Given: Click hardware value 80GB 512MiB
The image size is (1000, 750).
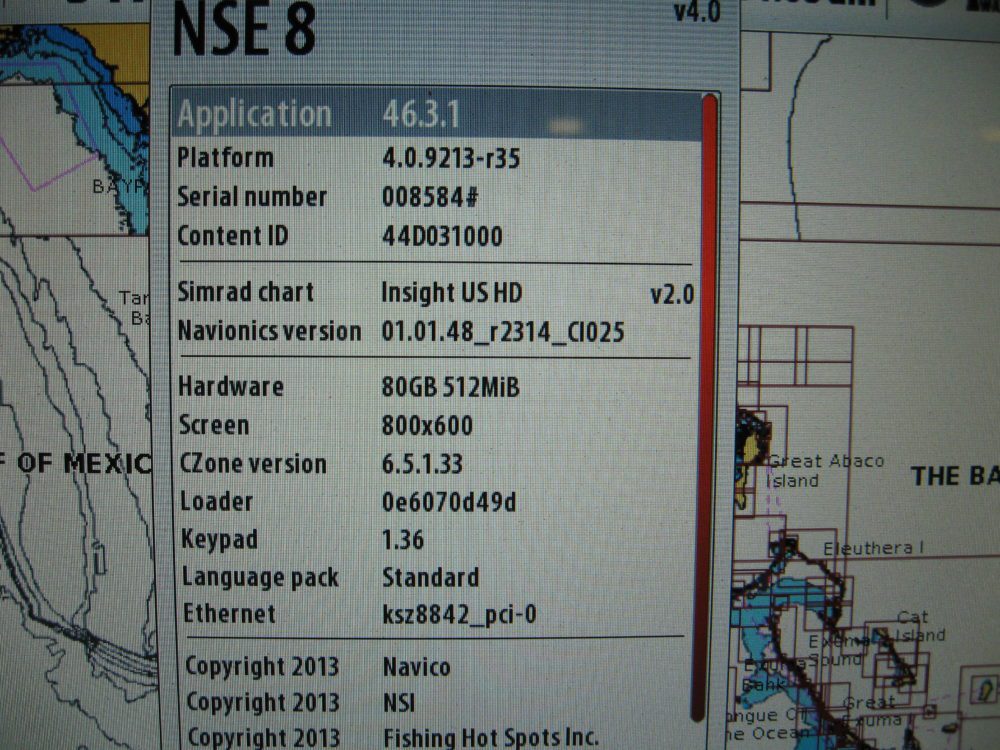Looking at the screenshot, I should click(450, 387).
